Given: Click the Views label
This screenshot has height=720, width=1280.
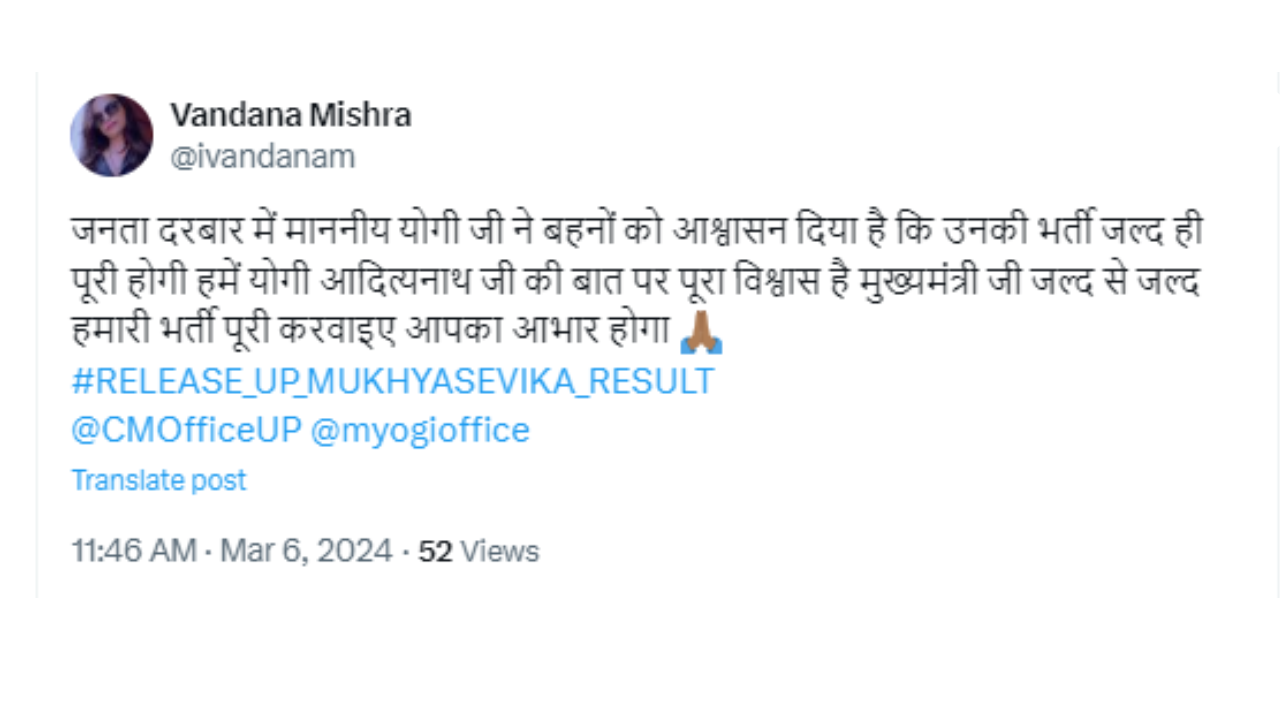Looking at the screenshot, I should pyautogui.click(x=500, y=551).
